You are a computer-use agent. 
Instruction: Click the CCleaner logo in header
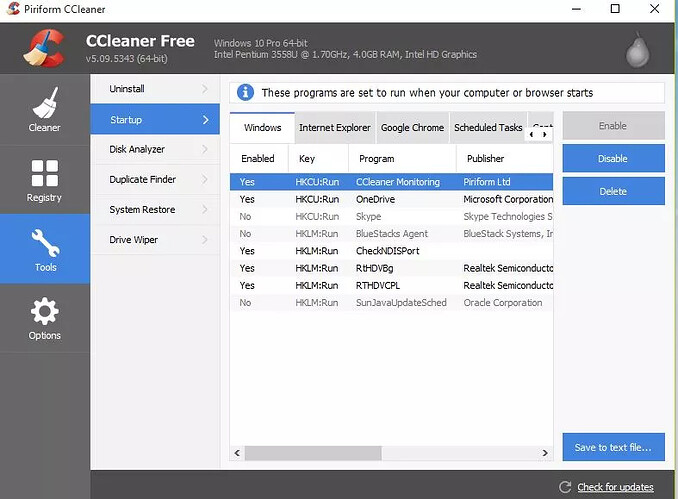(x=43, y=48)
